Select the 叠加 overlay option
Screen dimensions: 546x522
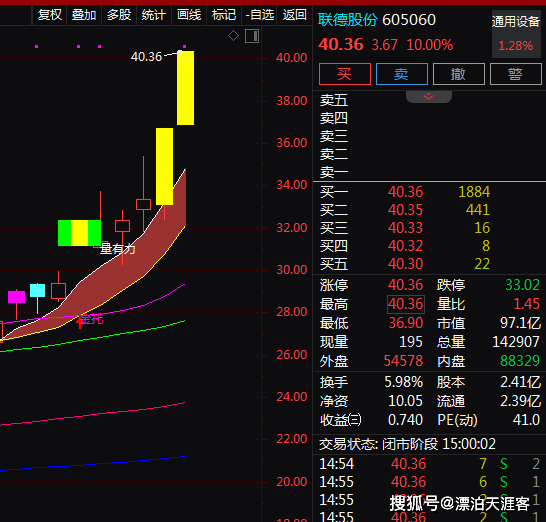(84, 15)
